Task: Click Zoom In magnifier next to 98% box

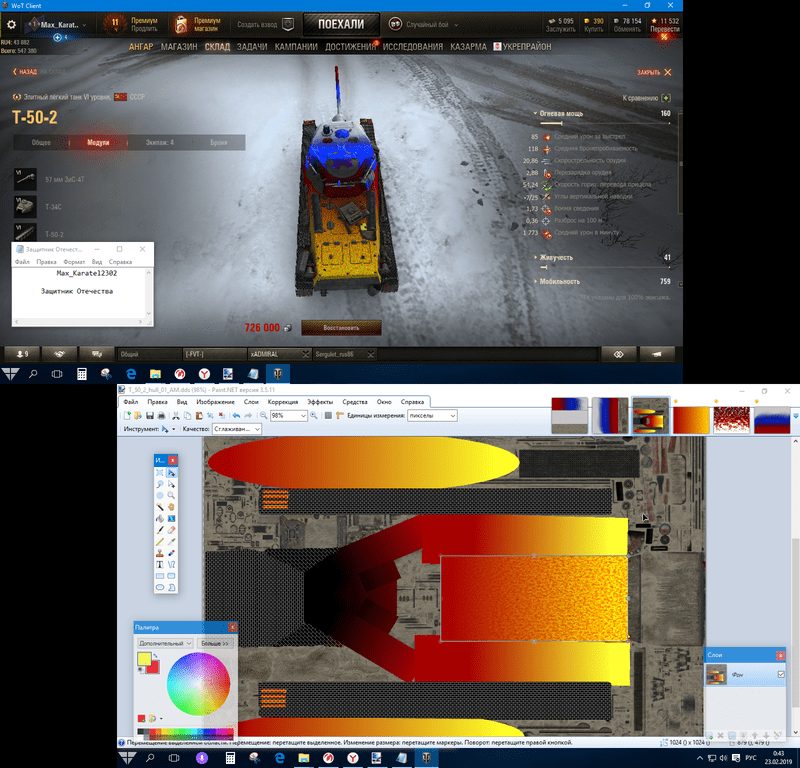Action: click(313, 415)
